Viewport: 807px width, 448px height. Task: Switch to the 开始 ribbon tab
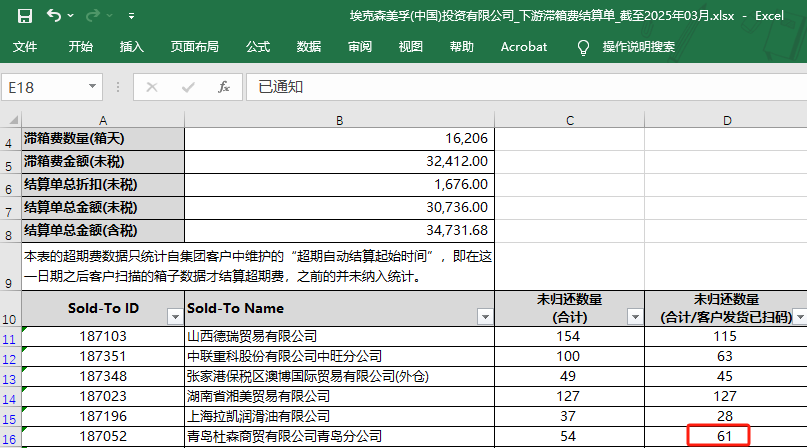pos(81,47)
